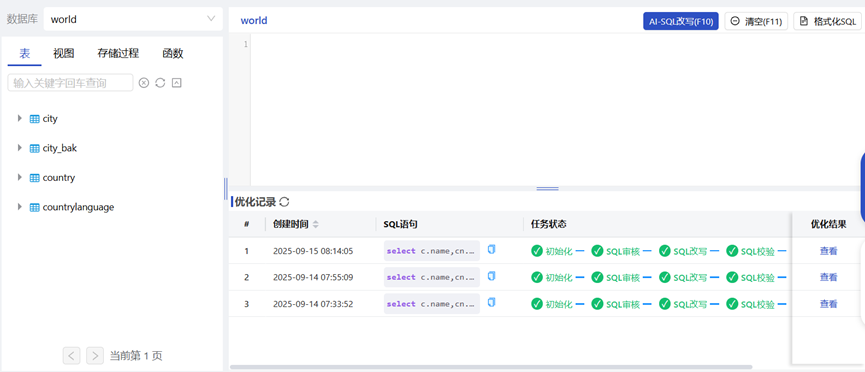The height and width of the screenshot is (372, 865).
Task: Click the horizontal scrollbar of the record table
Action: (x=491, y=366)
